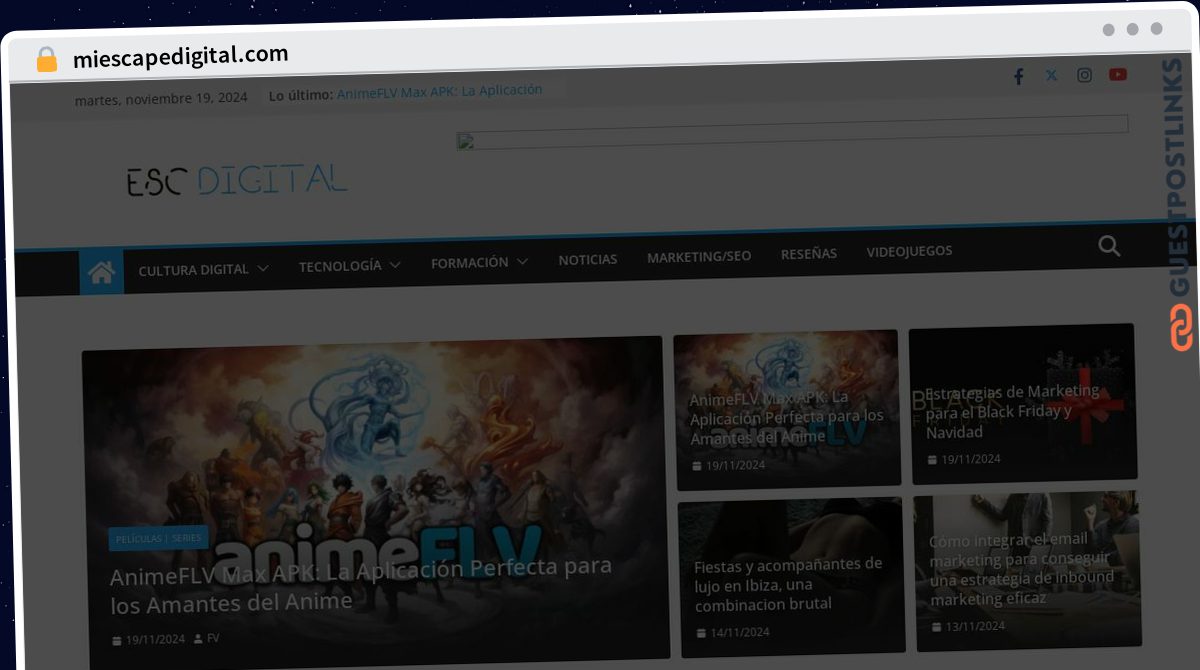The width and height of the screenshot is (1200, 670).
Task: Open Cómo integrar el email marketing article
Action: pos(1021,569)
